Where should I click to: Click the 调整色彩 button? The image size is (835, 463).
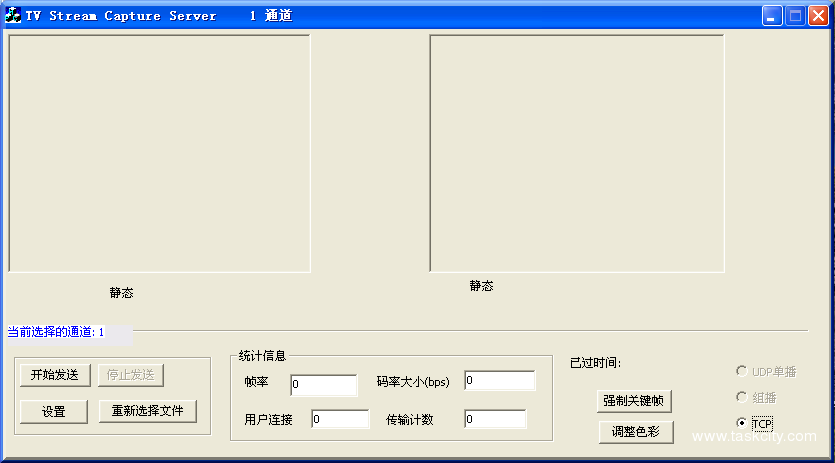point(636,432)
